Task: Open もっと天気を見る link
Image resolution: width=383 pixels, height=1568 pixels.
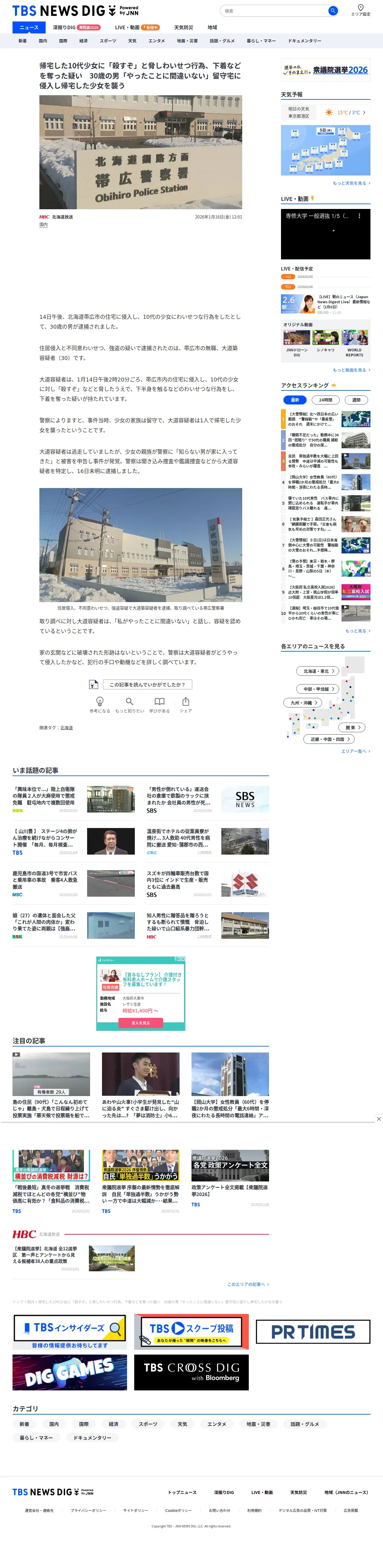Action: 351,183
